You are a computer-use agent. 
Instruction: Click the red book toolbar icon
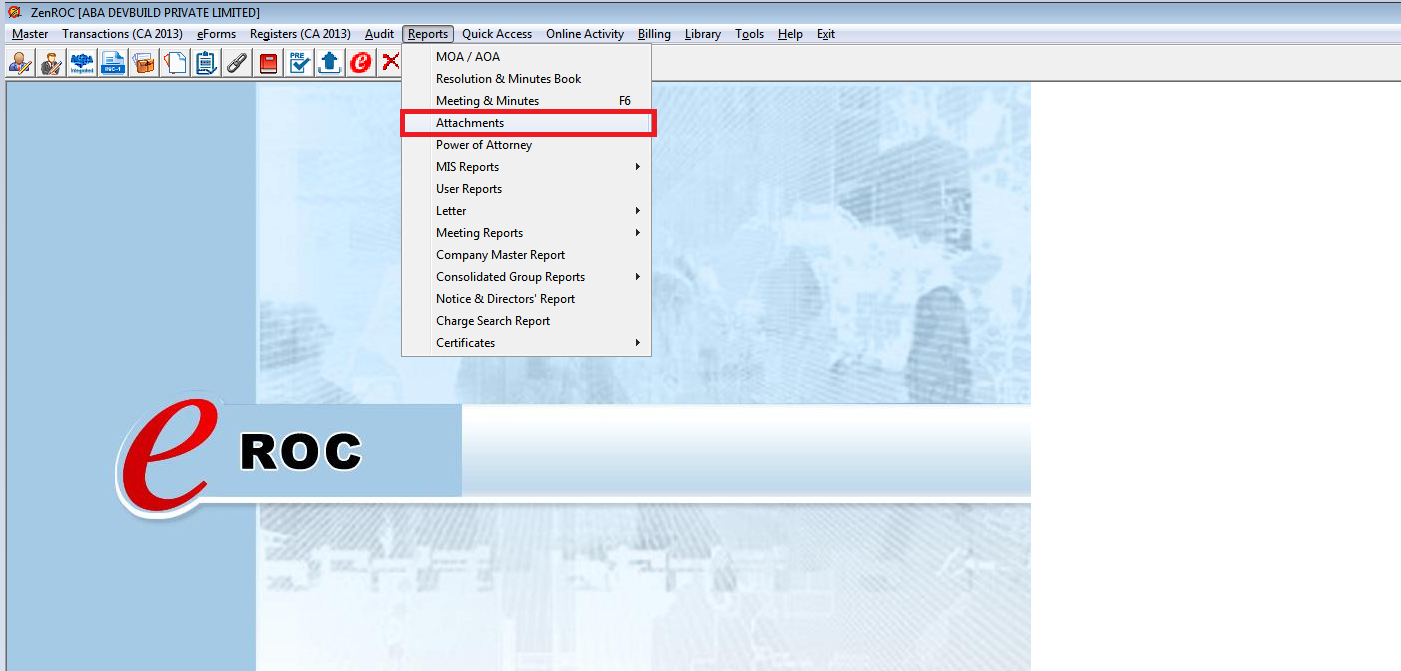tap(268, 63)
